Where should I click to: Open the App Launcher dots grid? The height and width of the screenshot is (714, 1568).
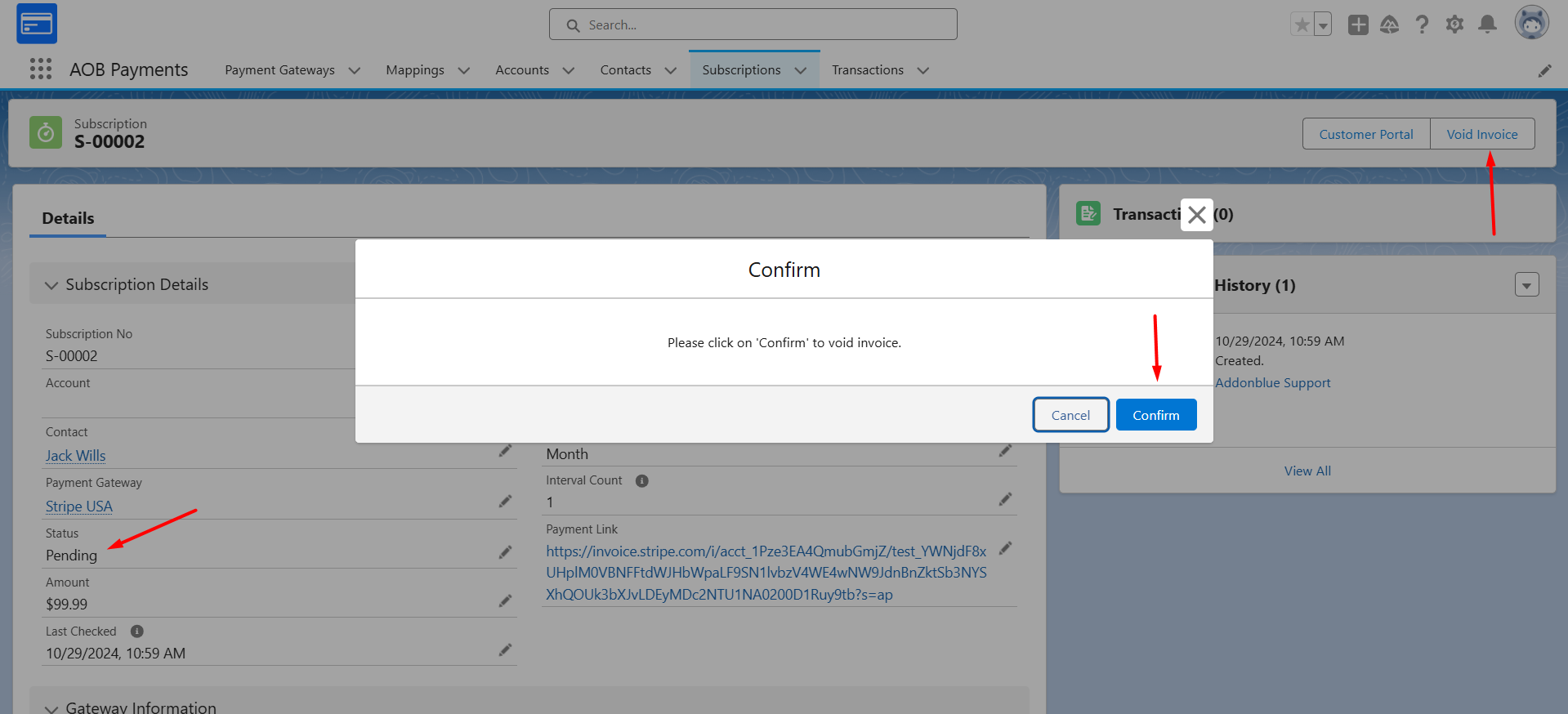tap(41, 69)
